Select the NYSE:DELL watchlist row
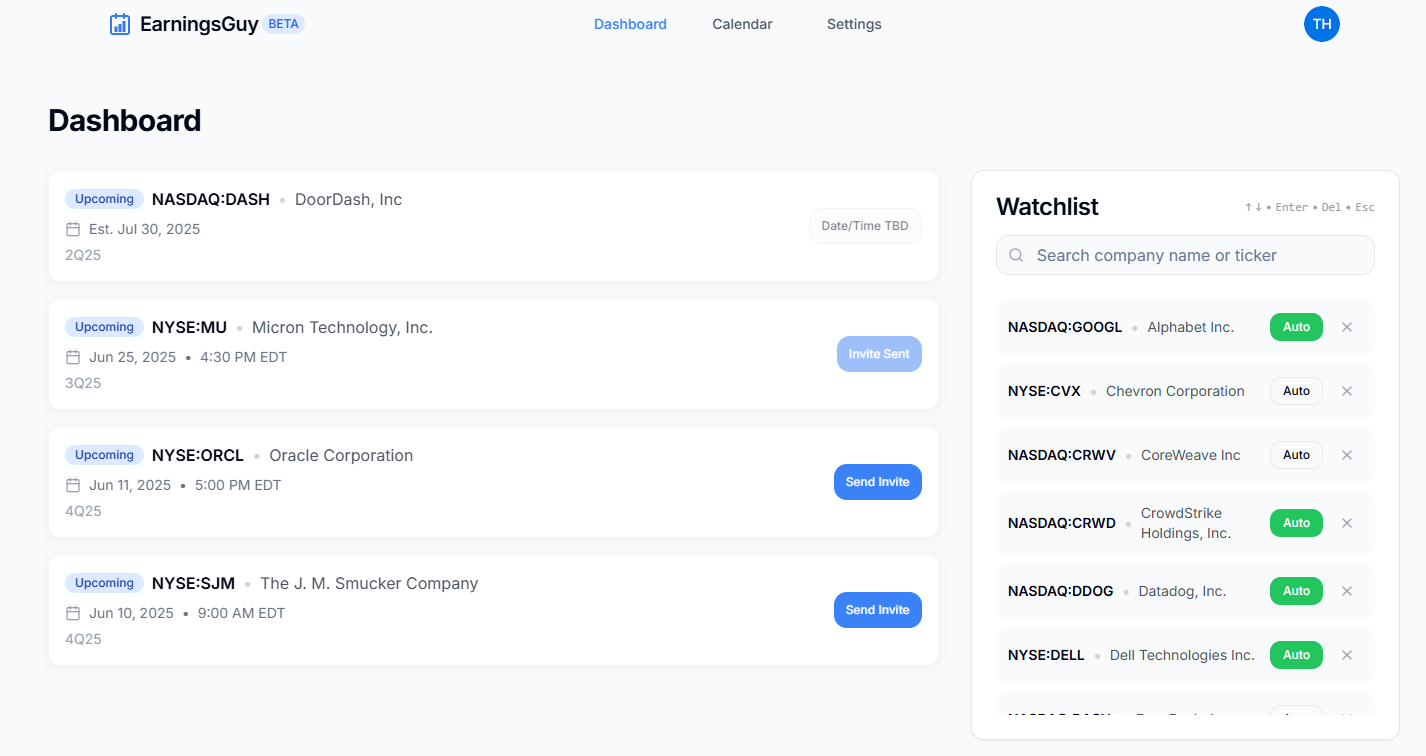1426x756 pixels. point(1185,655)
